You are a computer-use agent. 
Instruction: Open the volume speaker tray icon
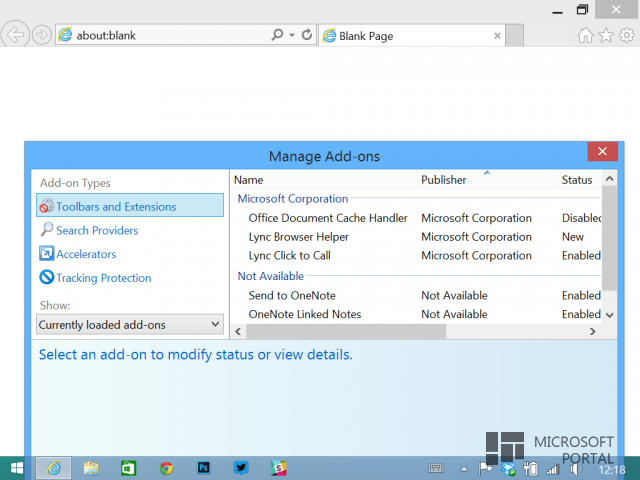click(576, 469)
